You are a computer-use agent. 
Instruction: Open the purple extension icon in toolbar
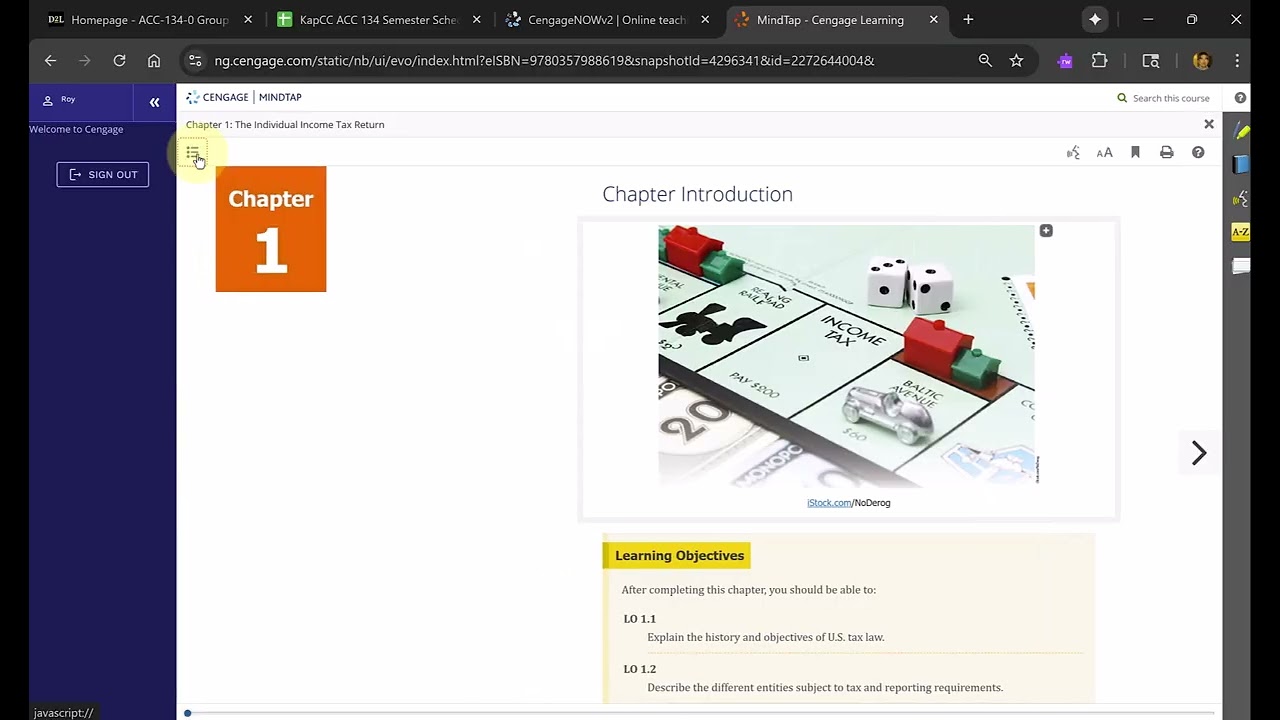(1065, 61)
